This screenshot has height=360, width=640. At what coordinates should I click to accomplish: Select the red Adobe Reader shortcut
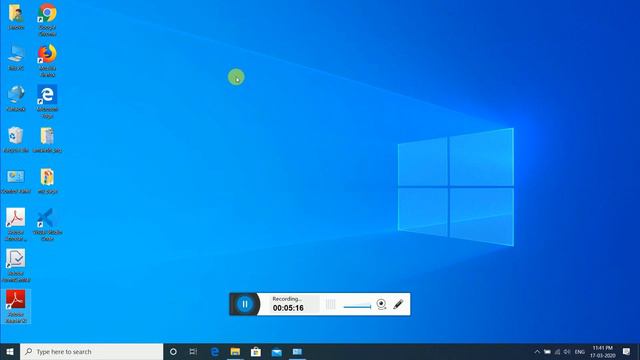[x=16, y=307]
